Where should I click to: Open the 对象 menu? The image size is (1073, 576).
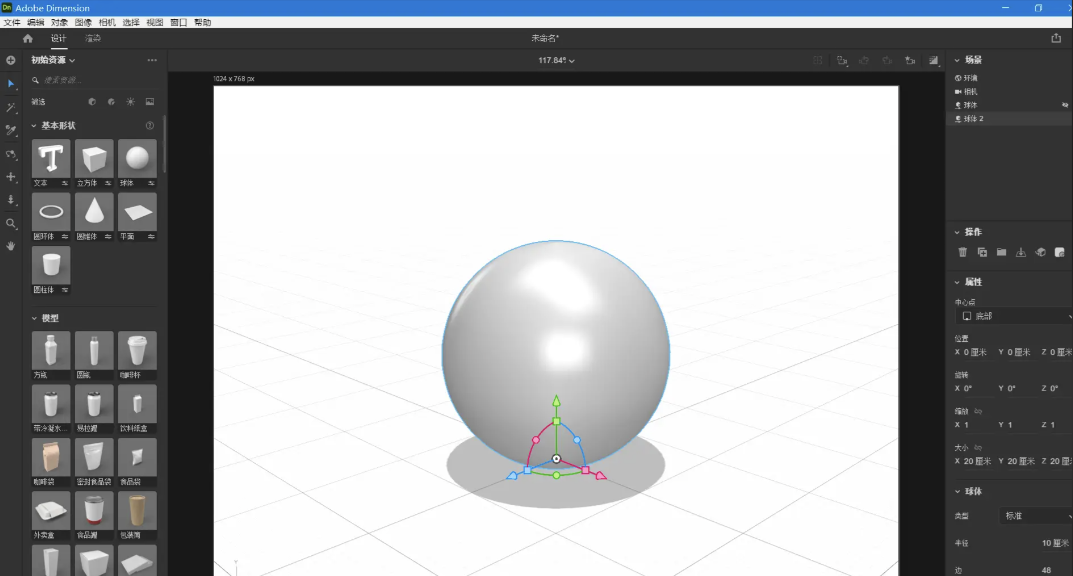pyautogui.click(x=60, y=22)
